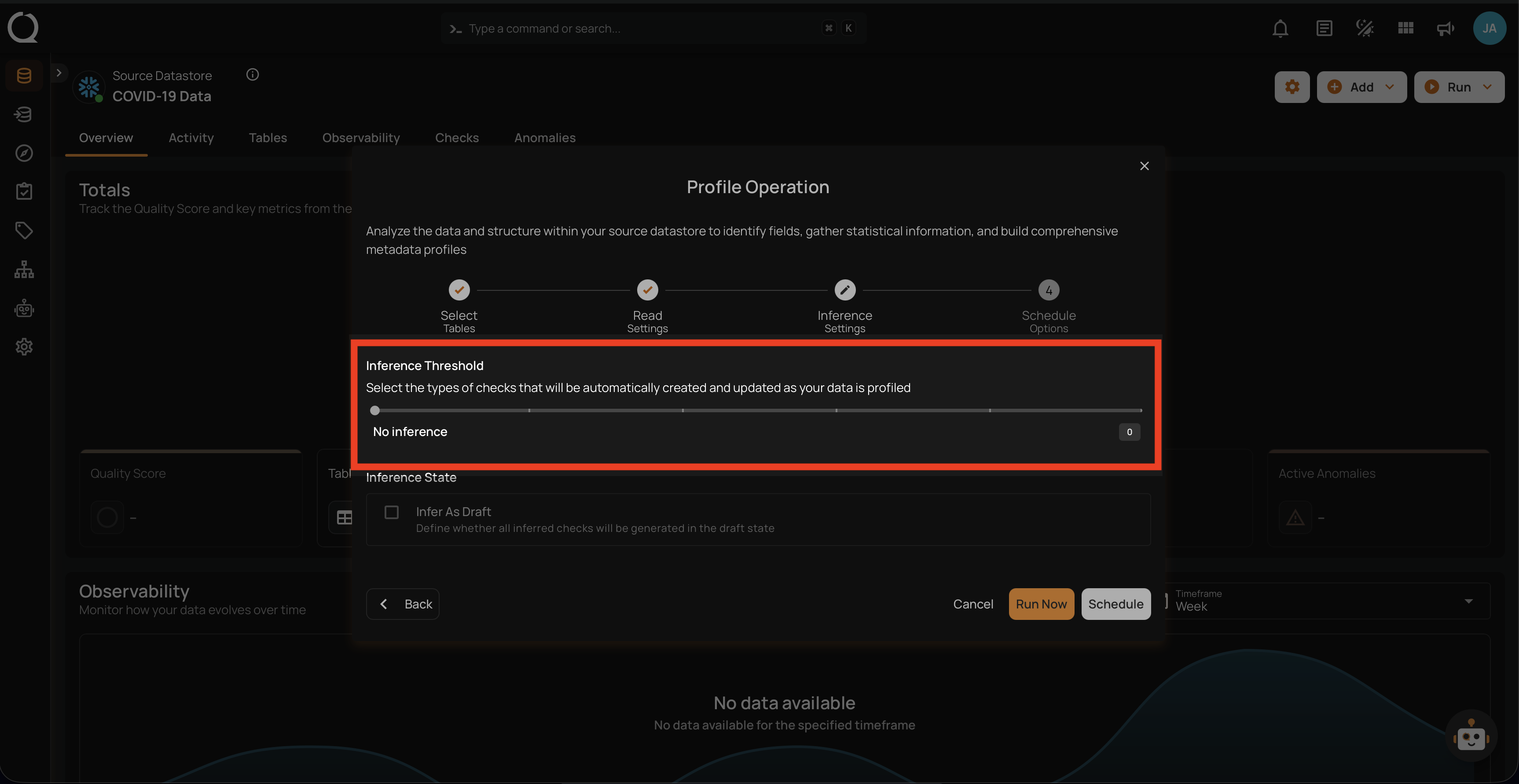Click the Run Now button
This screenshot has height=784, width=1519.
point(1041,604)
